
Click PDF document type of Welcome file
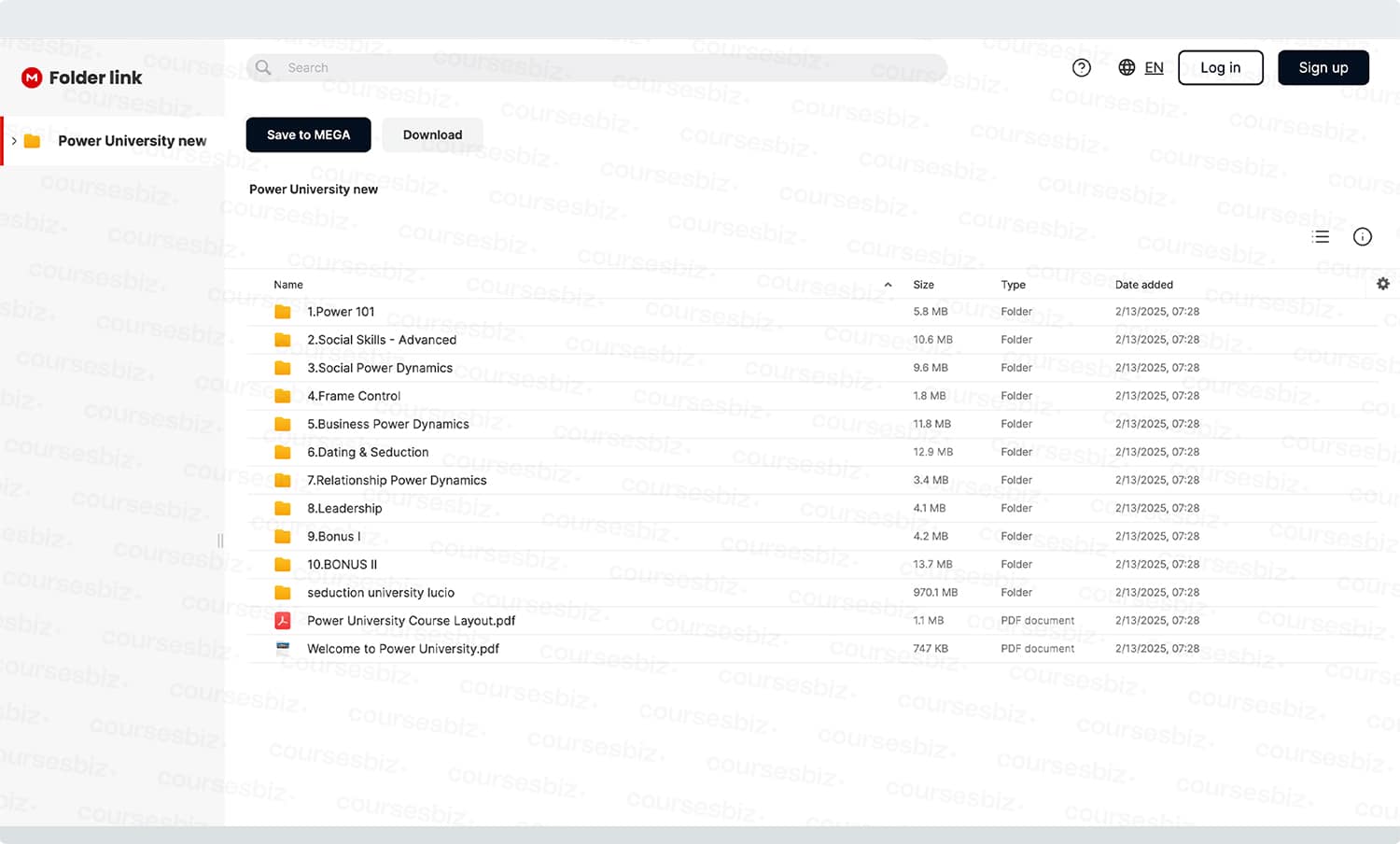pyautogui.click(x=1037, y=649)
